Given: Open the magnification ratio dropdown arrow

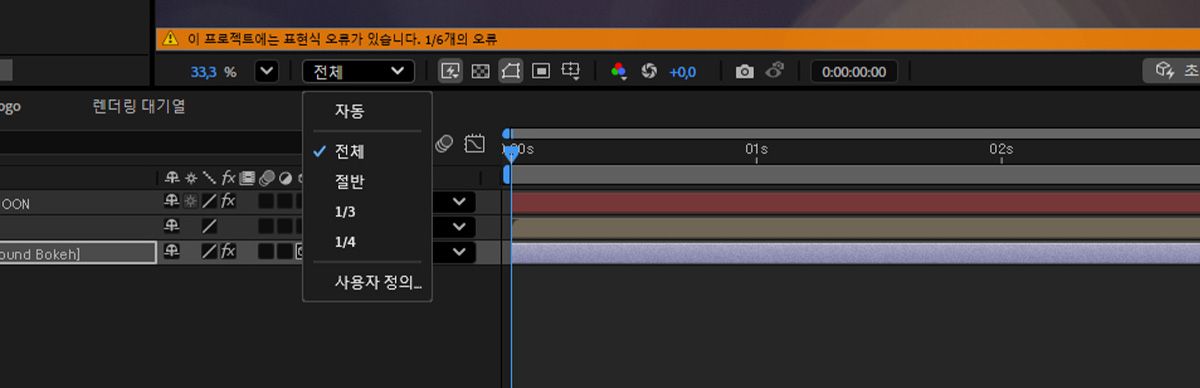Looking at the screenshot, I should coord(266,71).
